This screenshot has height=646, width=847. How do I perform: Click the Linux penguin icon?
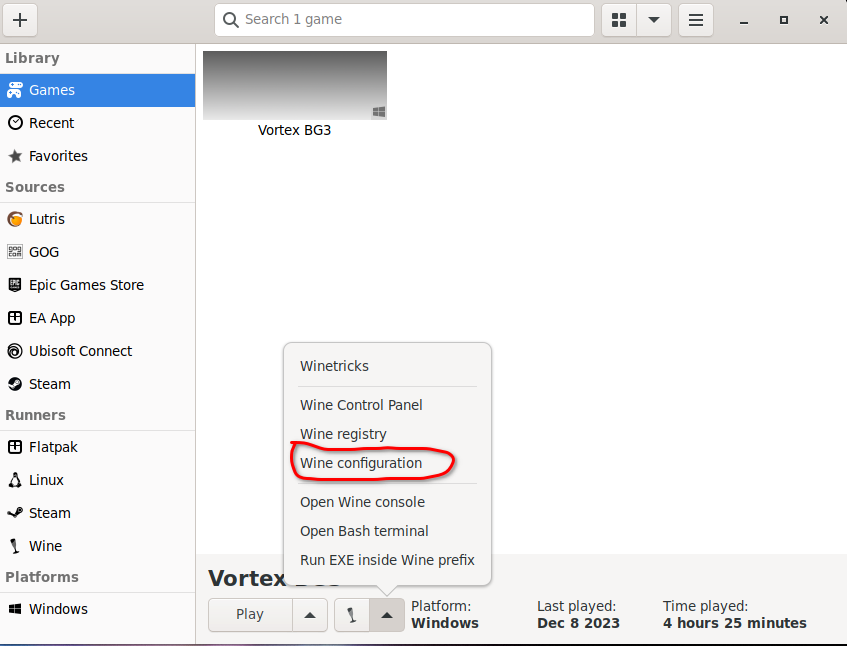pyautogui.click(x=15, y=480)
